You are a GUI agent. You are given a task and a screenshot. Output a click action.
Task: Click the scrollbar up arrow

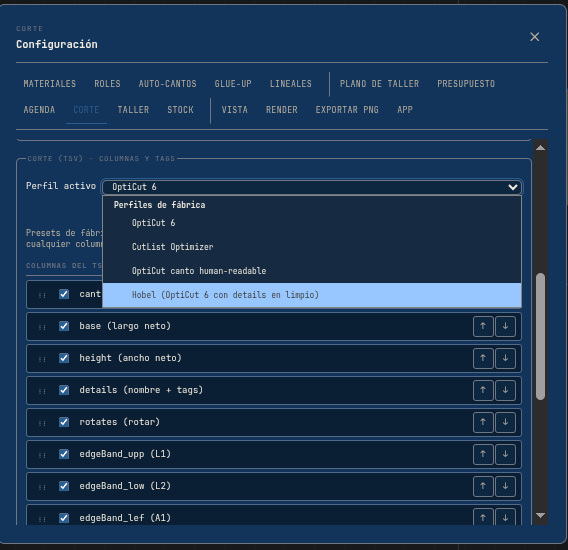pyautogui.click(x=540, y=147)
